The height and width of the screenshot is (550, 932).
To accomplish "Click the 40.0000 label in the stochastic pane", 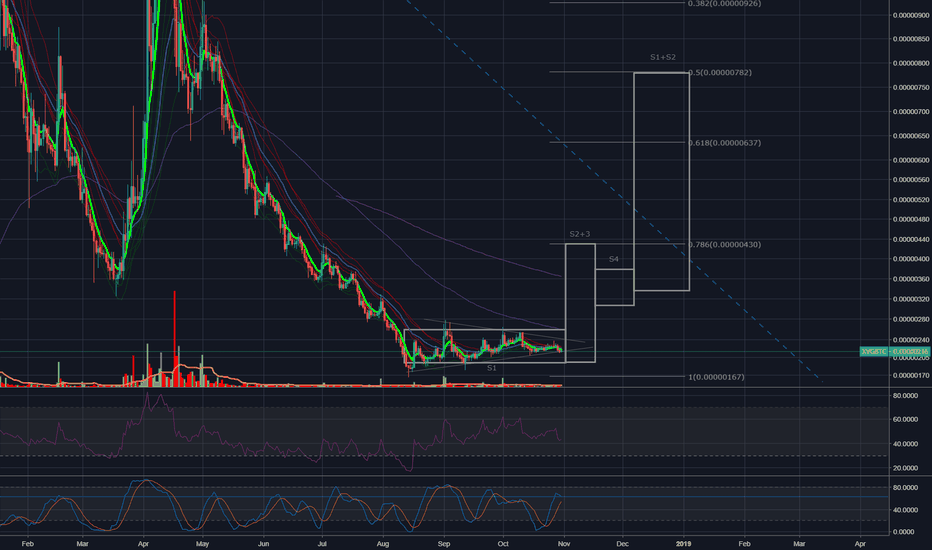I will point(905,510).
